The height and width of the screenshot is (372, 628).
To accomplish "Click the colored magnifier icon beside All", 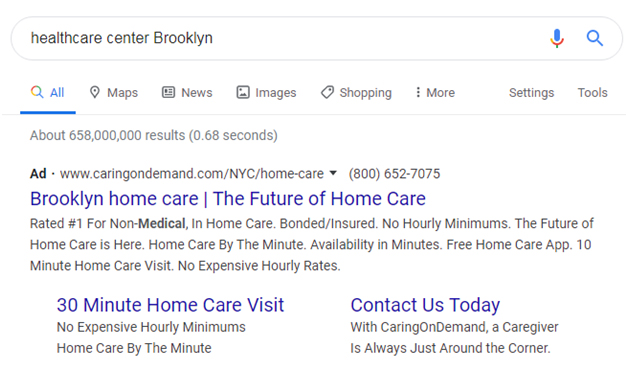I will [x=37, y=92].
